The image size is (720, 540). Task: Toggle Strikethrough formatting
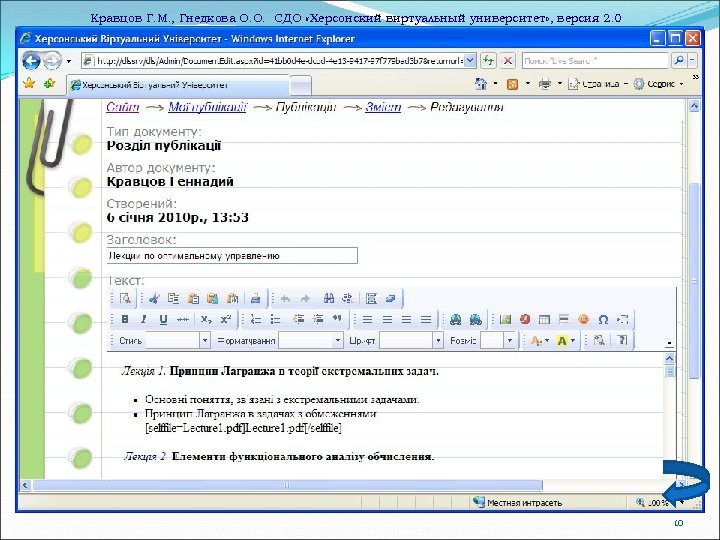(183, 319)
